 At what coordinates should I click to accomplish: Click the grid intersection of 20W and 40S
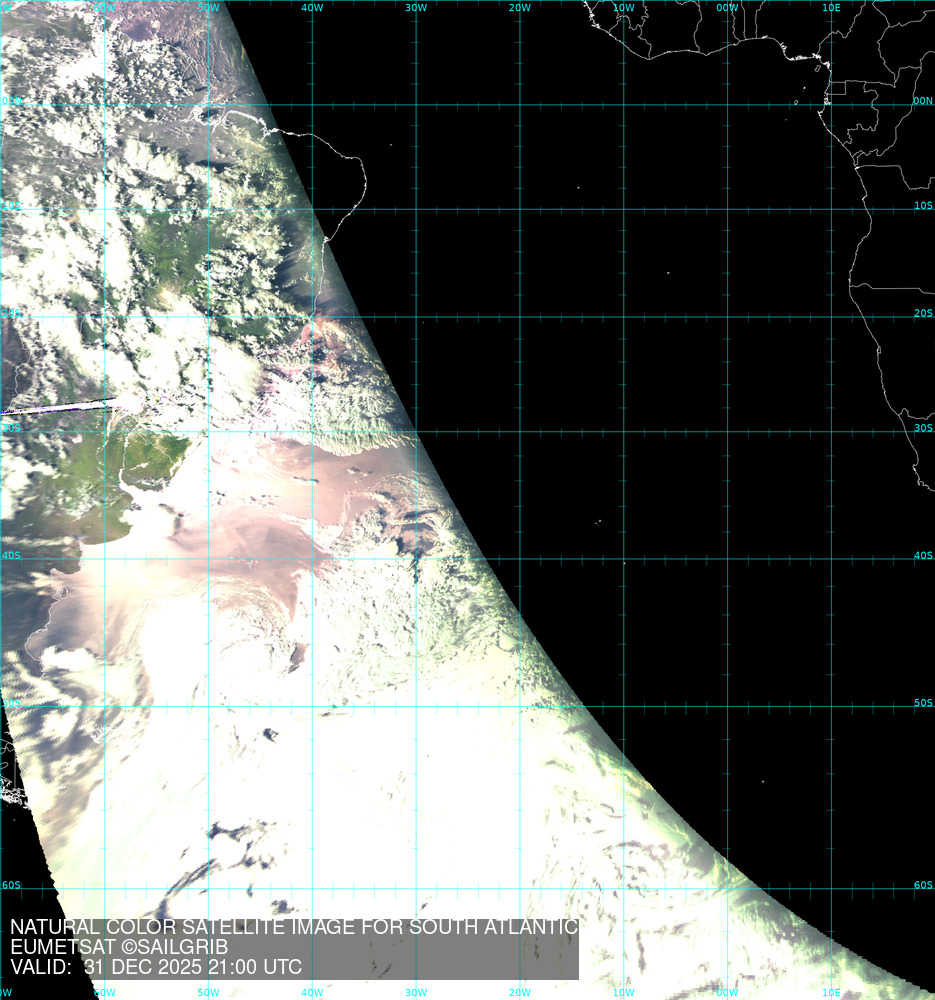coord(520,559)
